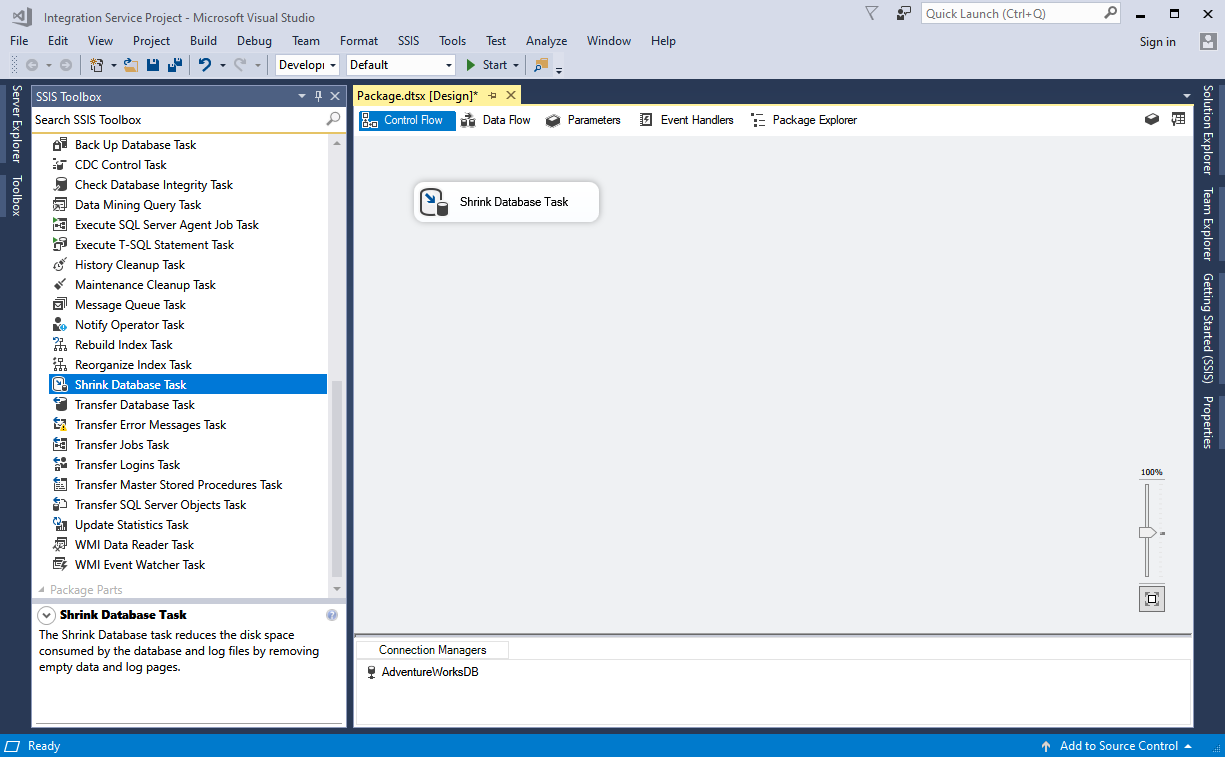Click the zoom fit-to-view button
1225x757 pixels.
(1151, 599)
